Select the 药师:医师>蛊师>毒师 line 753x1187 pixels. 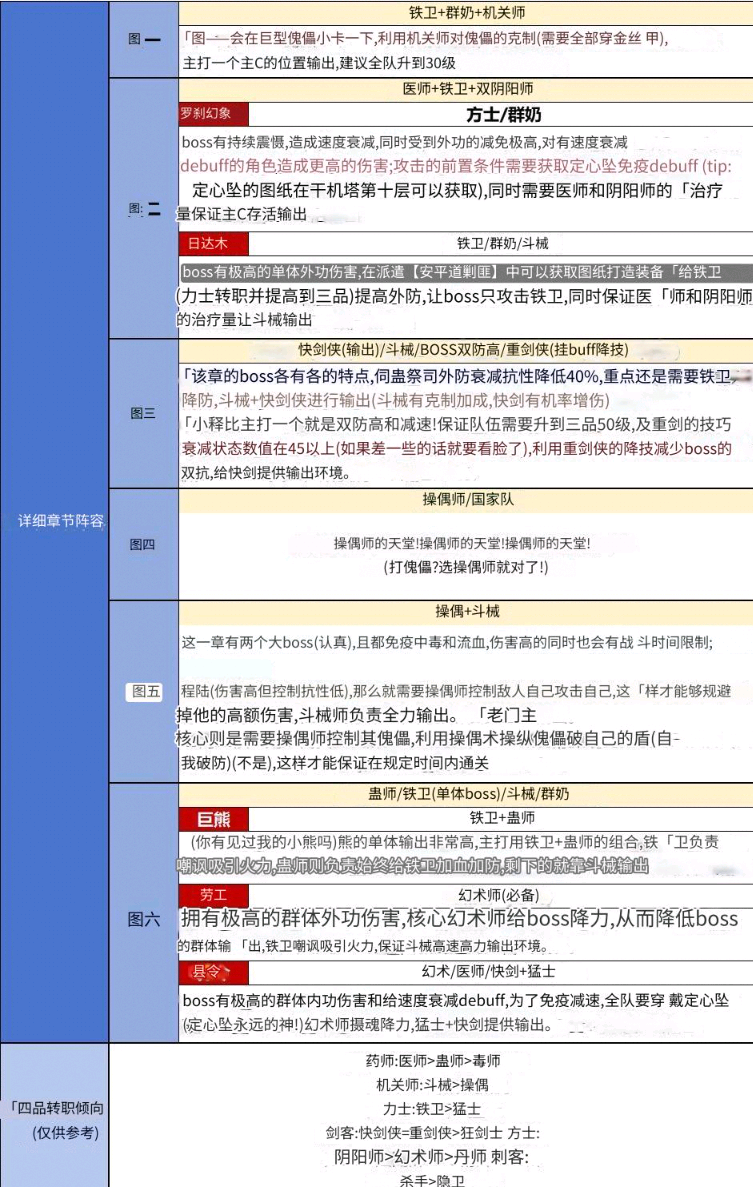[432, 1060]
